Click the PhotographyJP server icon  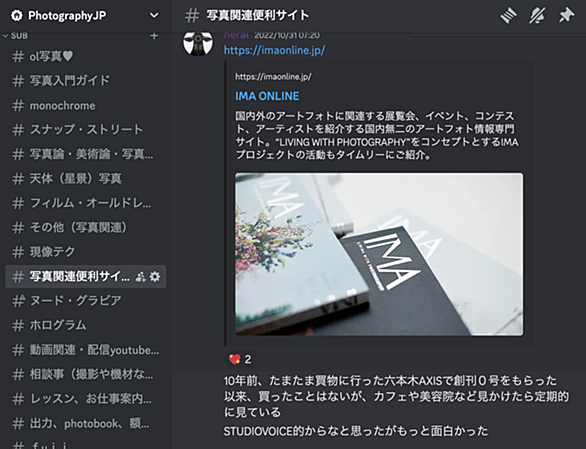pos(16,15)
